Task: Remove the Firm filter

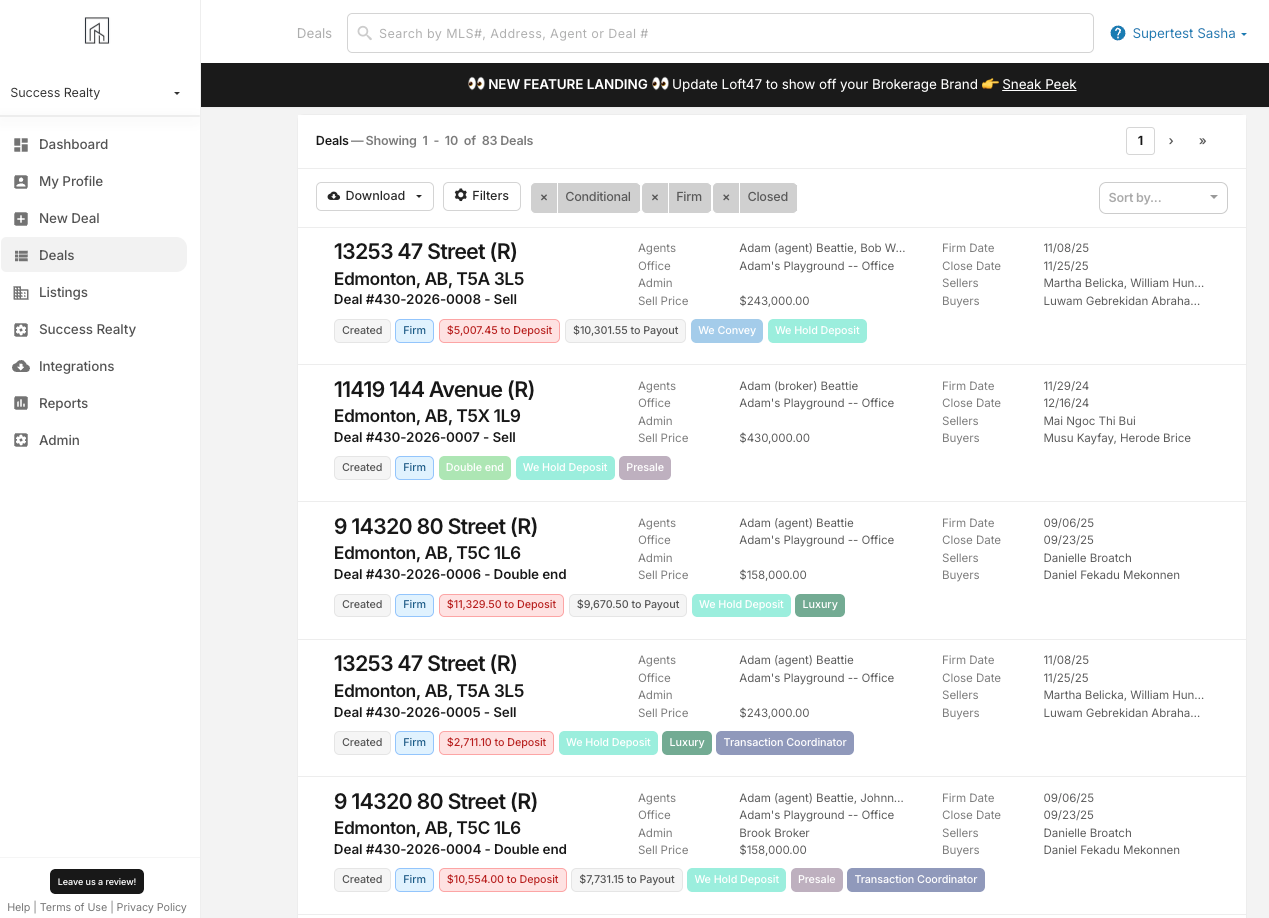Action: point(655,197)
